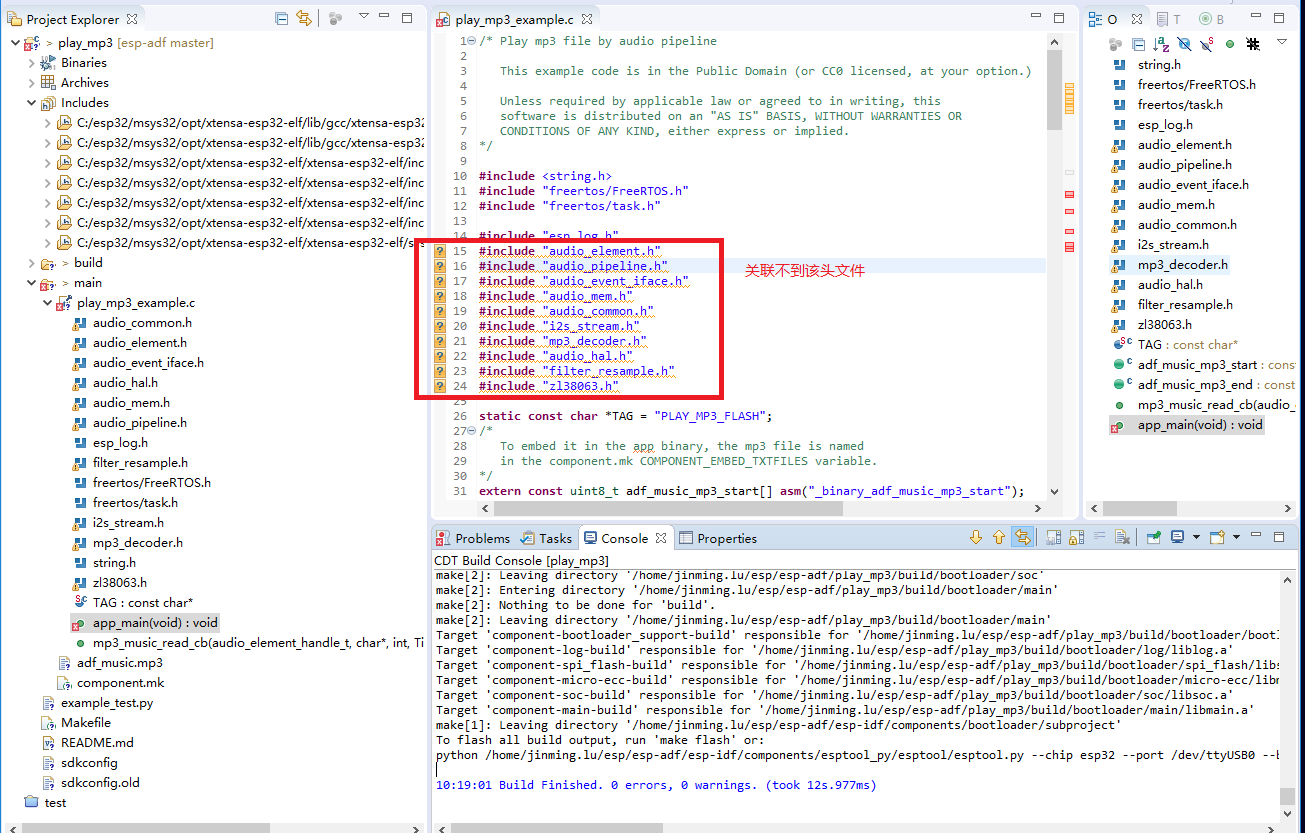This screenshot has width=1305, height=833.
Task: Toggle Link with Editor in Project Explorer
Action: pyautogui.click(x=304, y=18)
